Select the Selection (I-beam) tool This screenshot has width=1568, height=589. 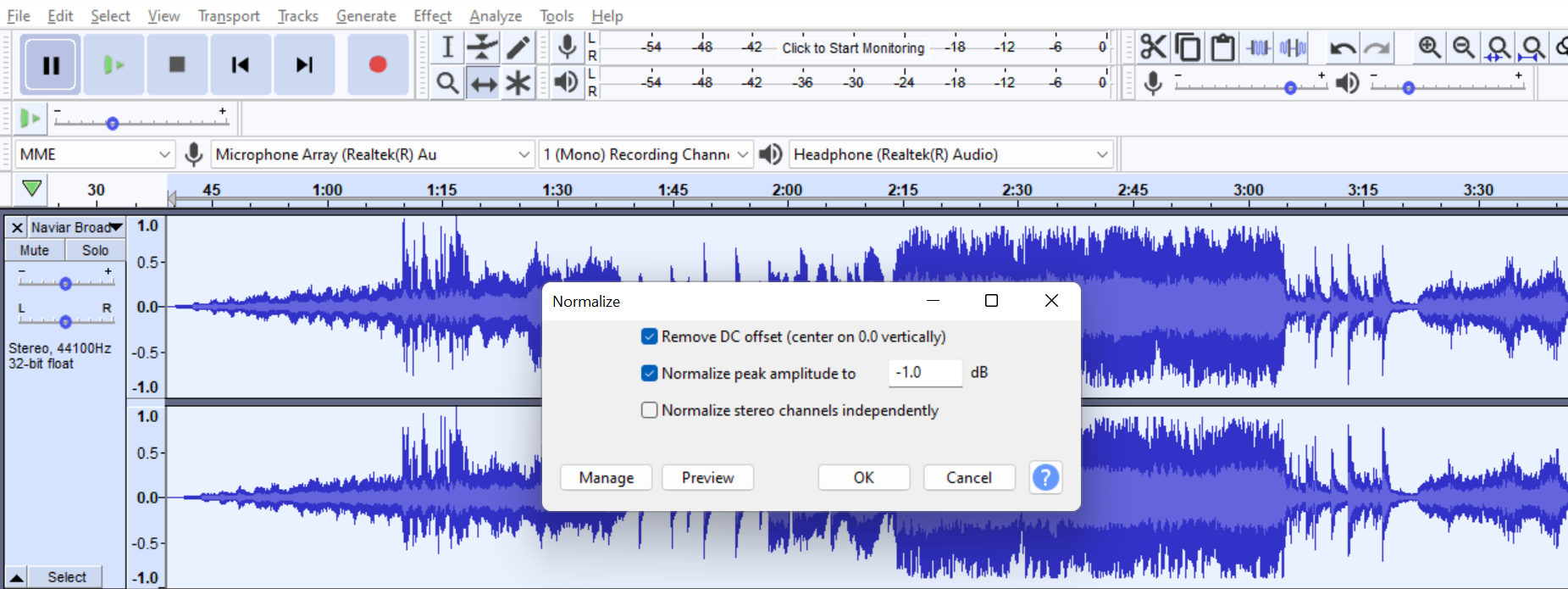coord(447,47)
